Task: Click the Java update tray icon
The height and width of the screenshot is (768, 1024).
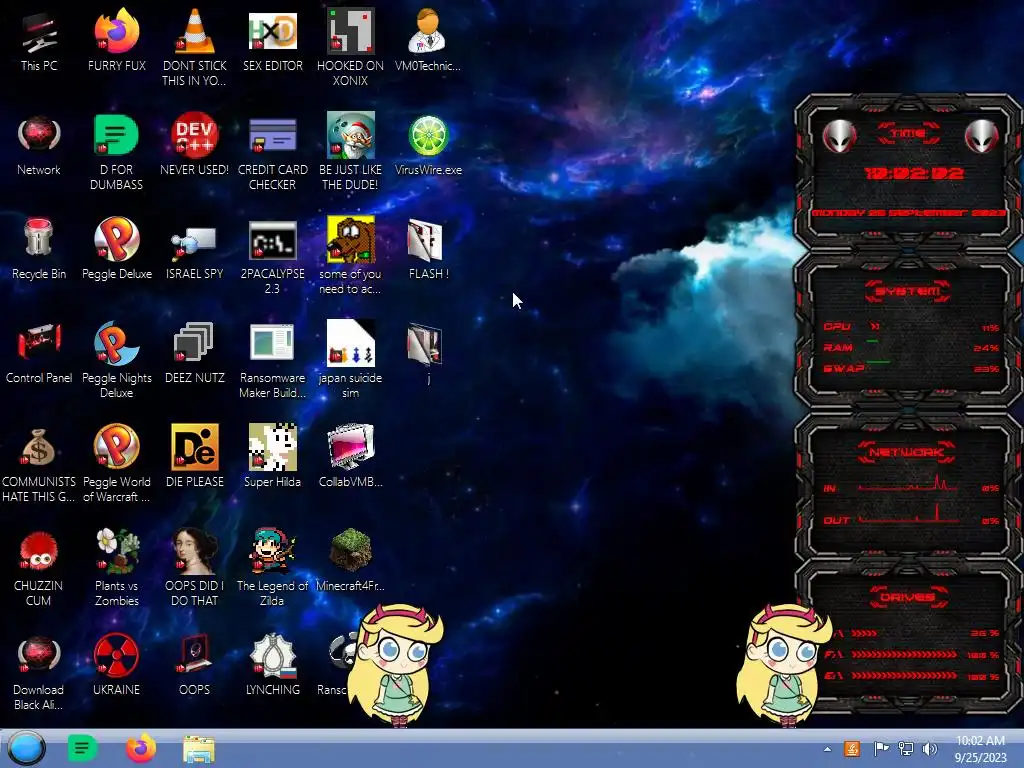Action: 852,748
